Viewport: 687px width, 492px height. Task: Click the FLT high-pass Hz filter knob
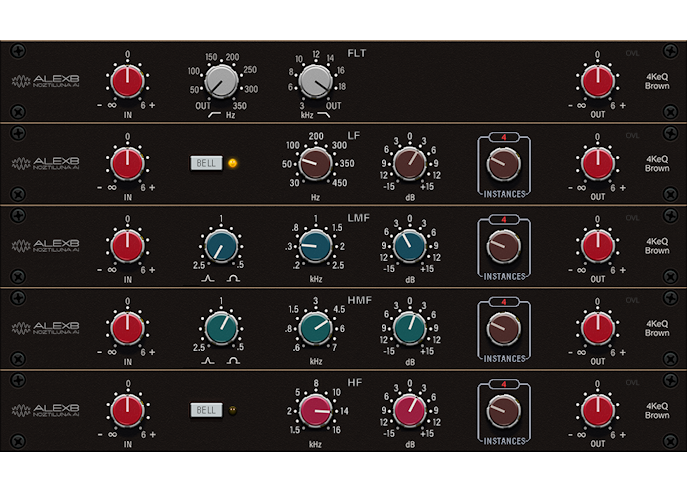[221, 81]
